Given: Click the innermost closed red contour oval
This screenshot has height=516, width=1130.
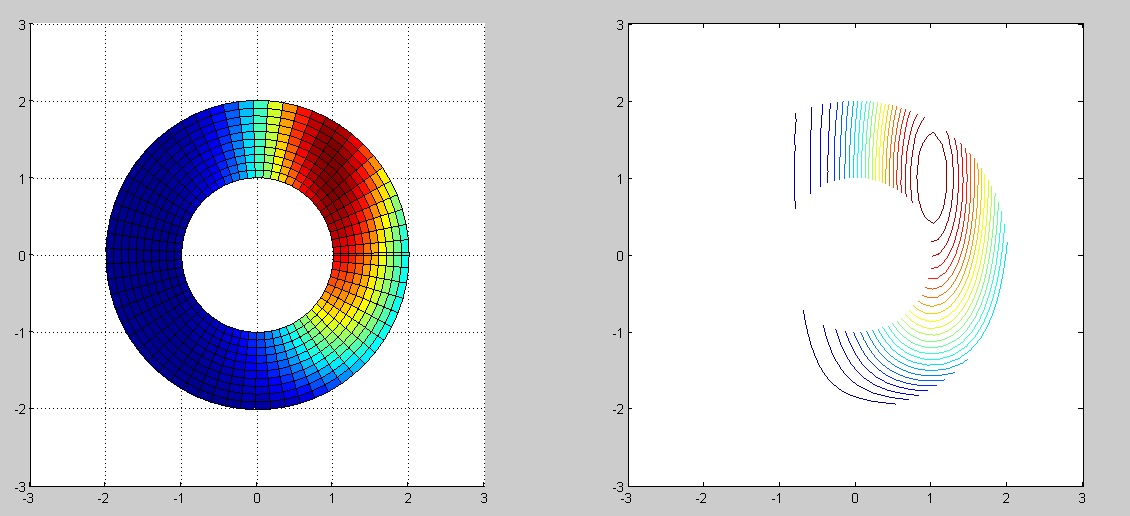Looking at the screenshot, I should 931,177.
